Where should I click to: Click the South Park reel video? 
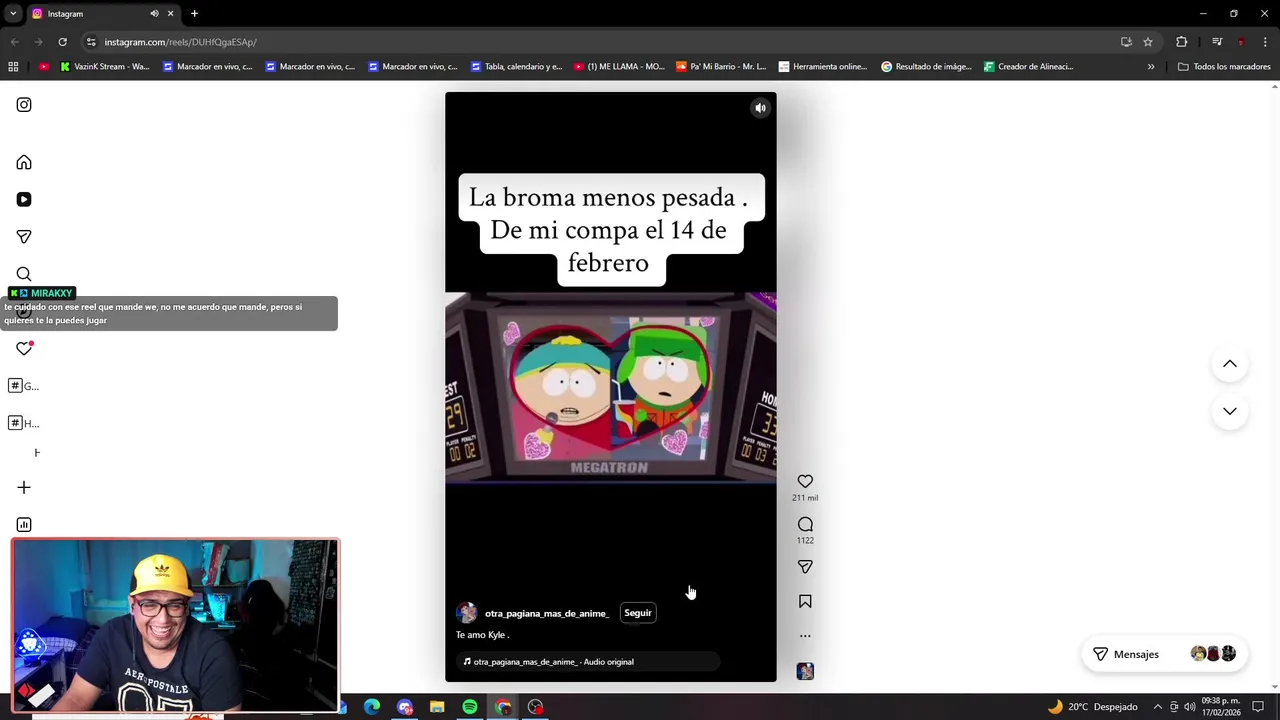(x=610, y=388)
